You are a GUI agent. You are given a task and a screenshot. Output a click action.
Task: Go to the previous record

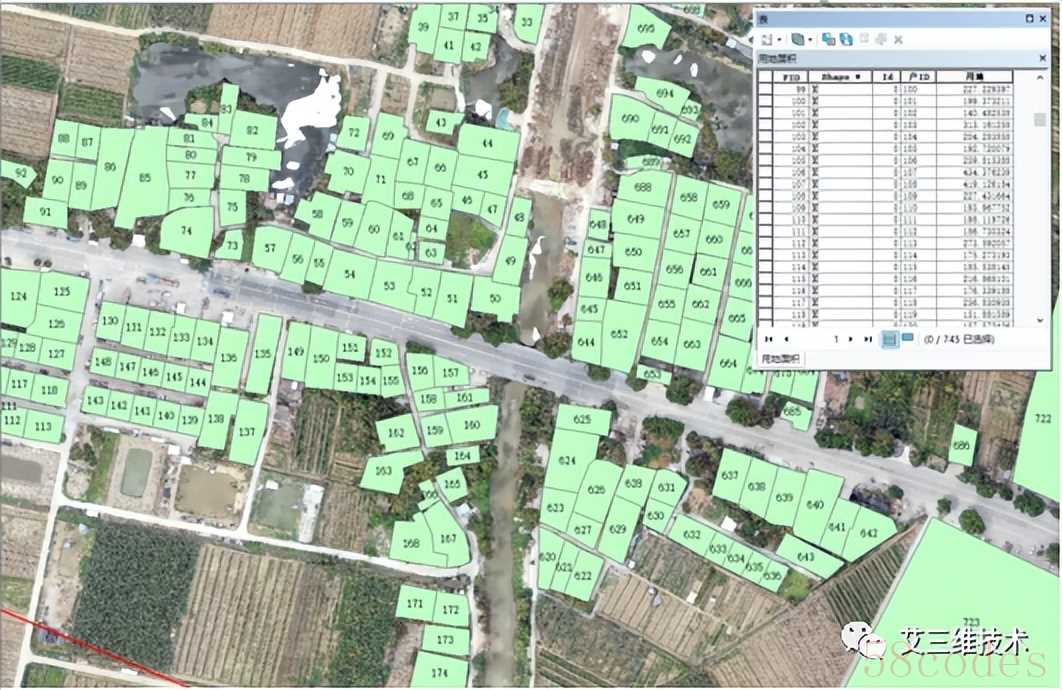pyautogui.click(x=785, y=339)
